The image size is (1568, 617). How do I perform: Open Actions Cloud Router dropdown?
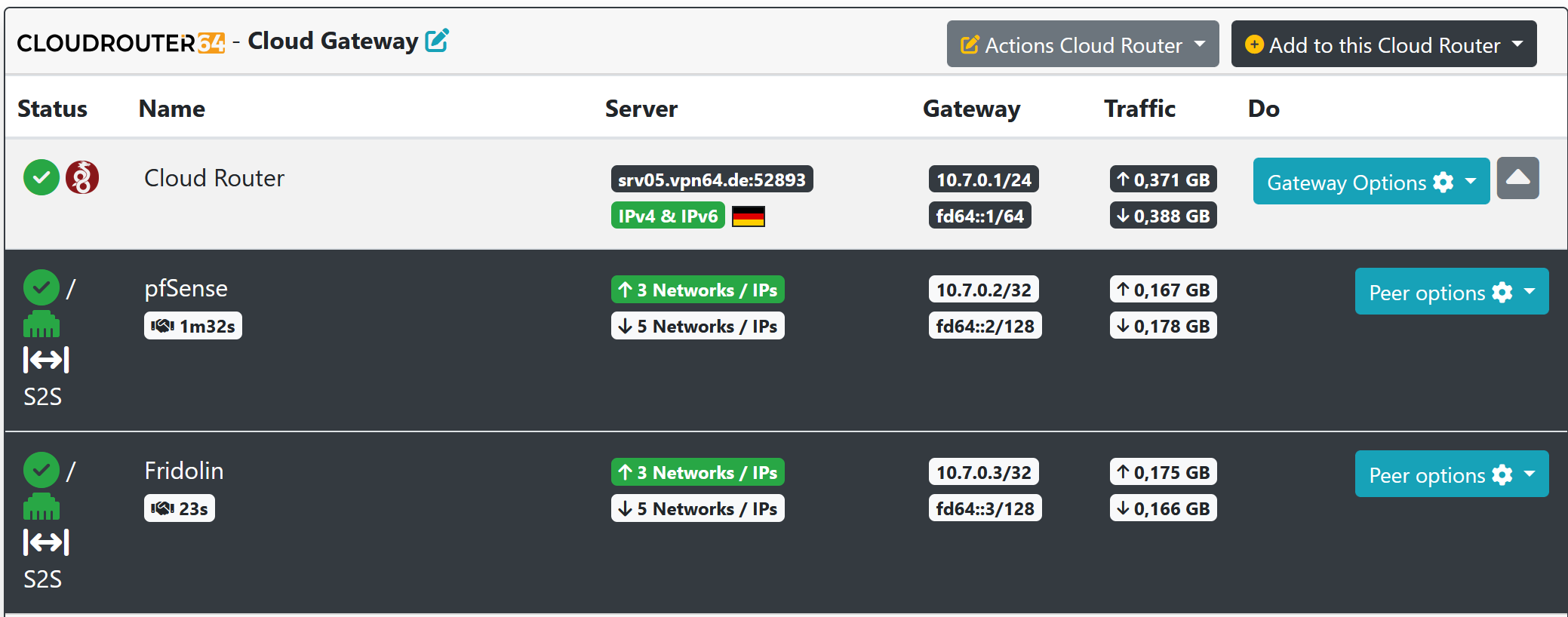1082,45
